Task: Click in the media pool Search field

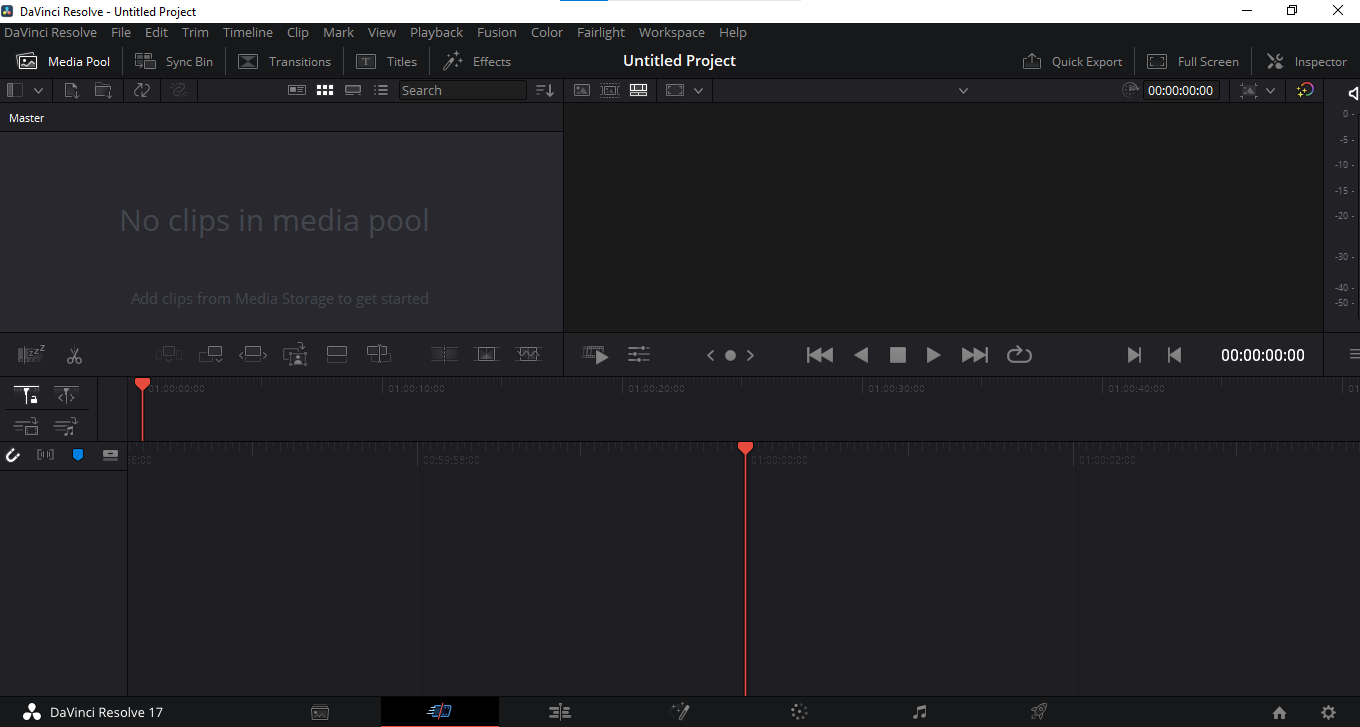Action: coord(462,90)
